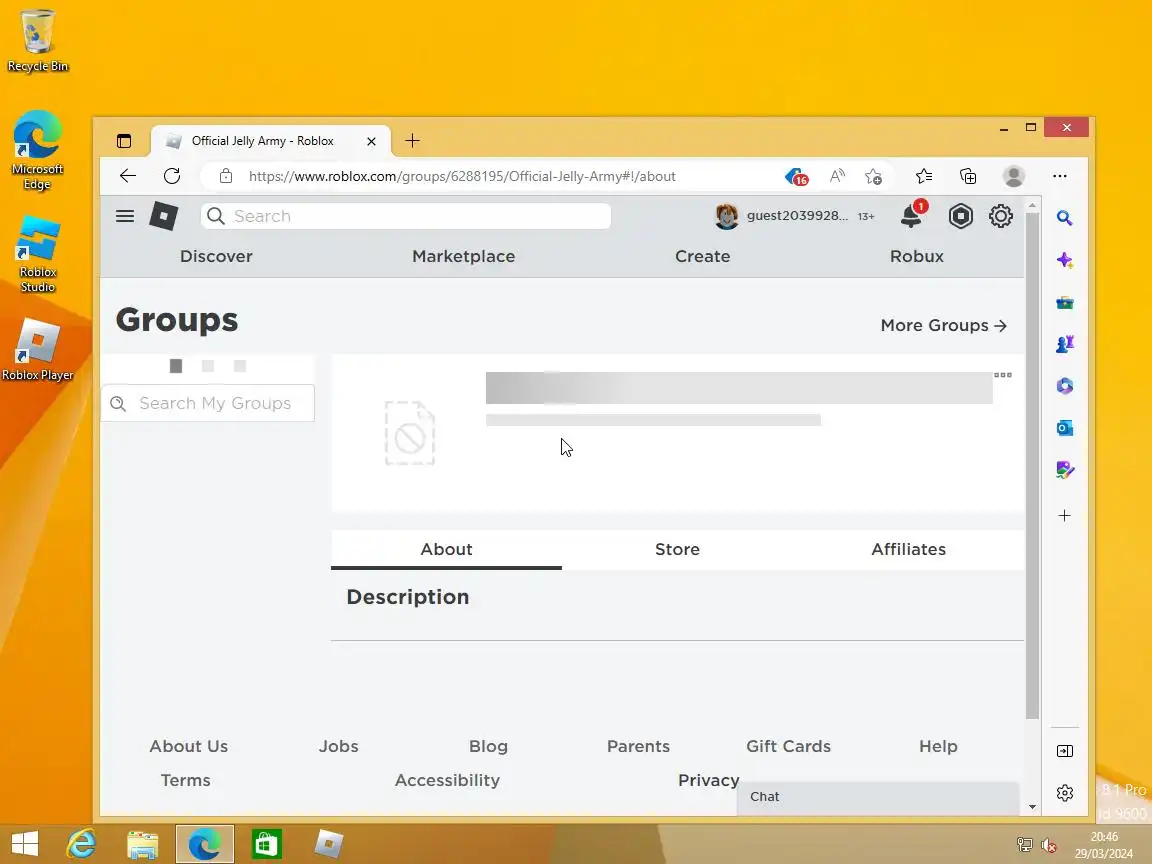The width and height of the screenshot is (1152, 864).
Task: Click the Roblox Search field
Action: coord(406,216)
